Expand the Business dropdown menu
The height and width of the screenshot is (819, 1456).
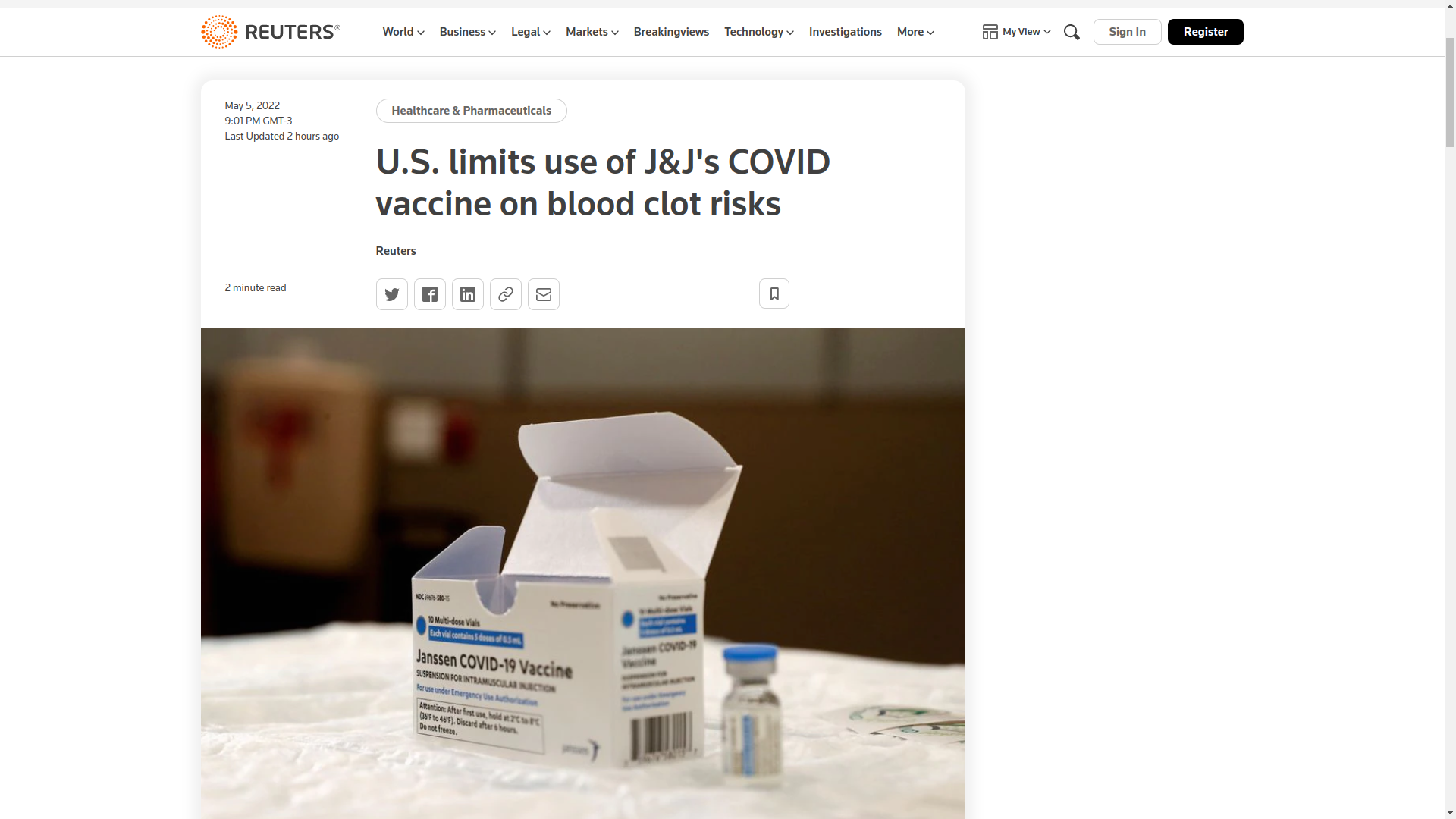[467, 32]
